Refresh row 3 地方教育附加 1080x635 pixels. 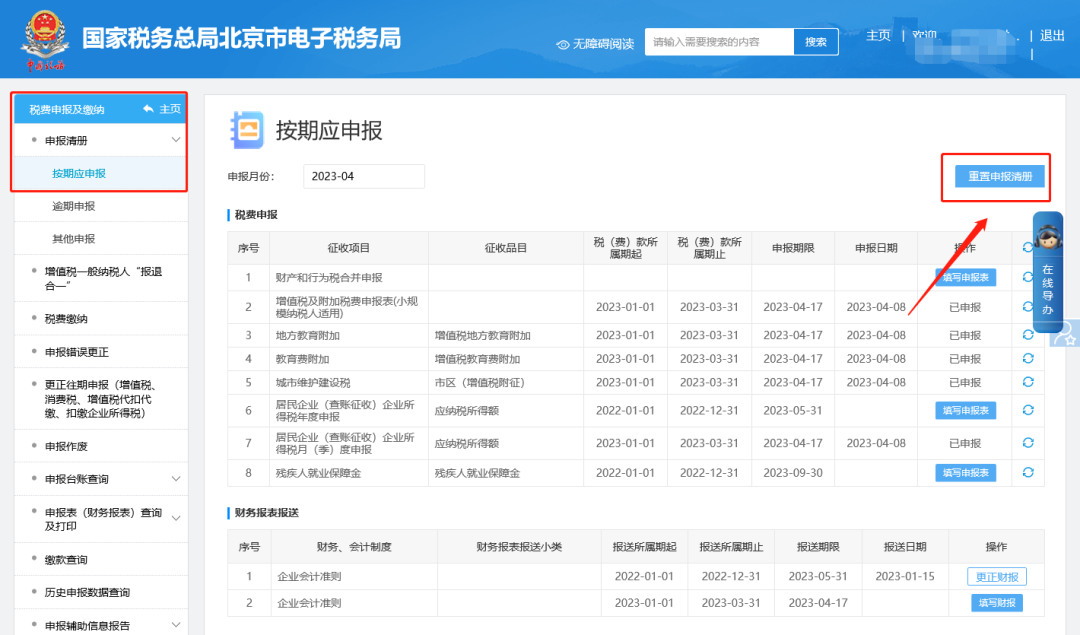pos(1028,335)
